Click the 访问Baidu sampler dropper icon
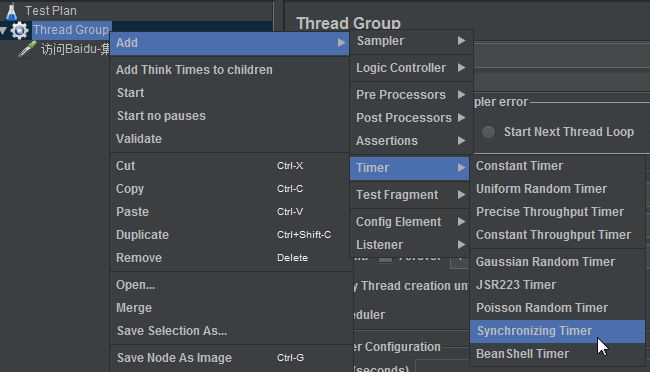 pyautogui.click(x=27, y=49)
